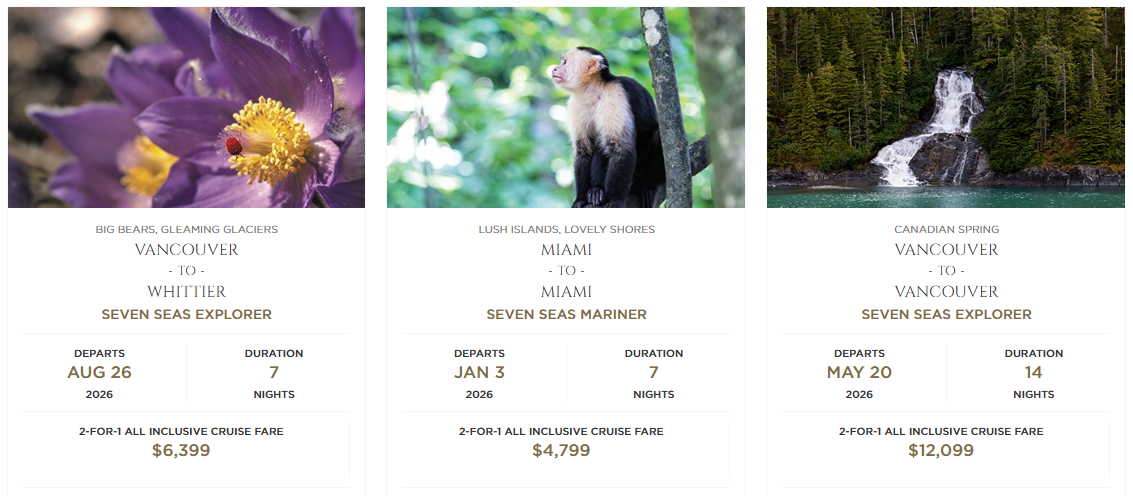View the $4,799 cruise fare

pos(561,450)
